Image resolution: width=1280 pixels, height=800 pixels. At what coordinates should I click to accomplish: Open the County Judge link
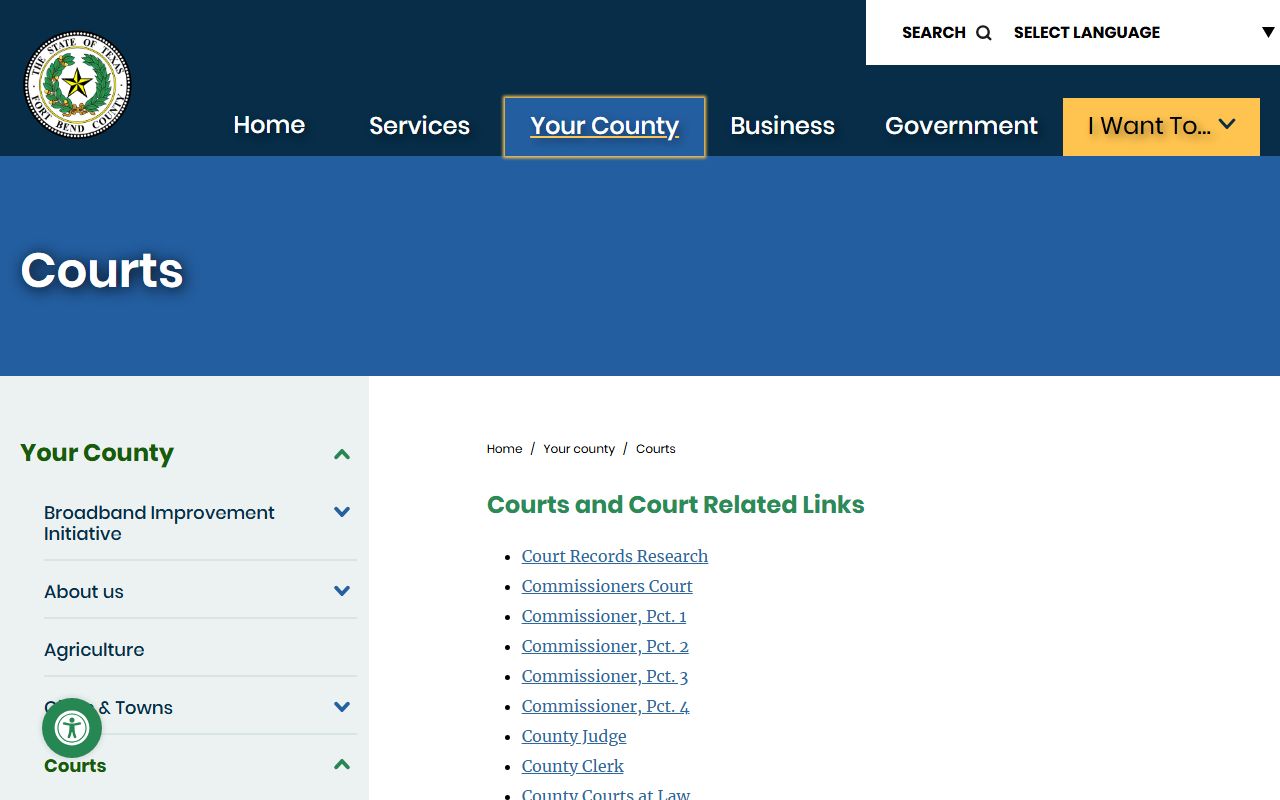click(574, 736)
